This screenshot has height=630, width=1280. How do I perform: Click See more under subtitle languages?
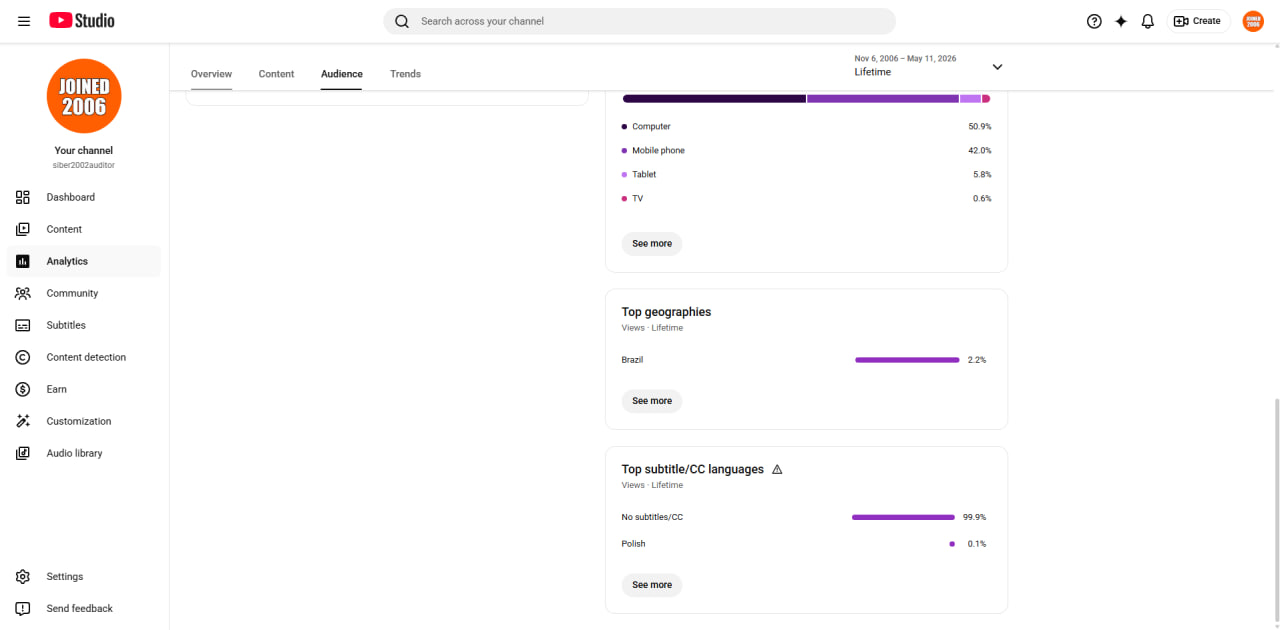pyautogui.click(x=652, y=585)
